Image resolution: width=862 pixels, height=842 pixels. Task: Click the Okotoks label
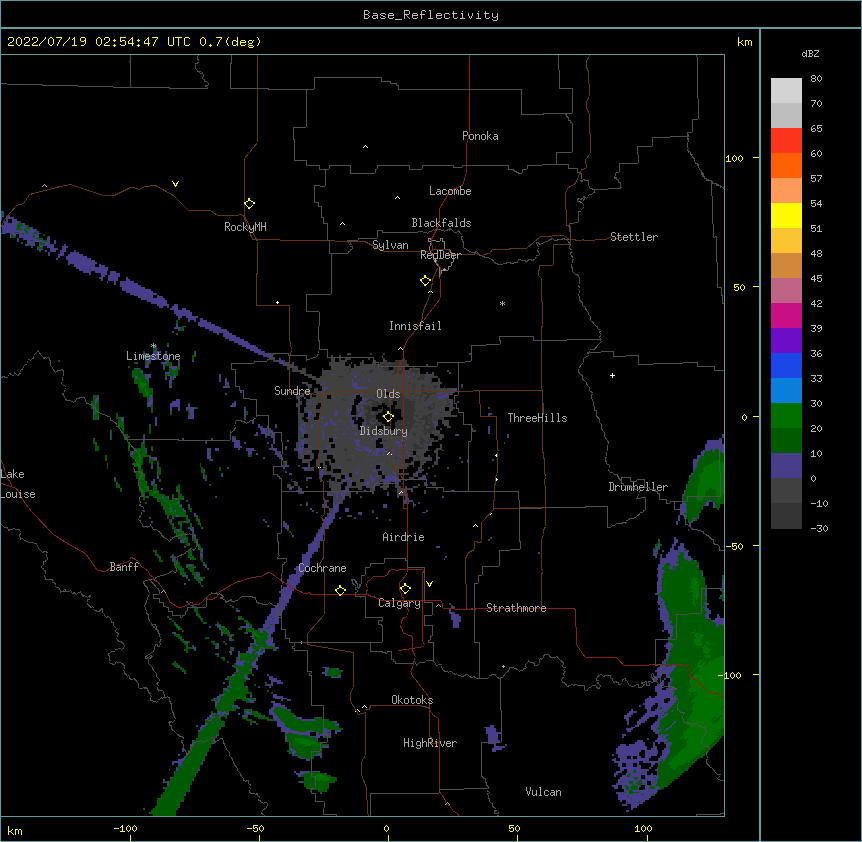click(412, 700)
